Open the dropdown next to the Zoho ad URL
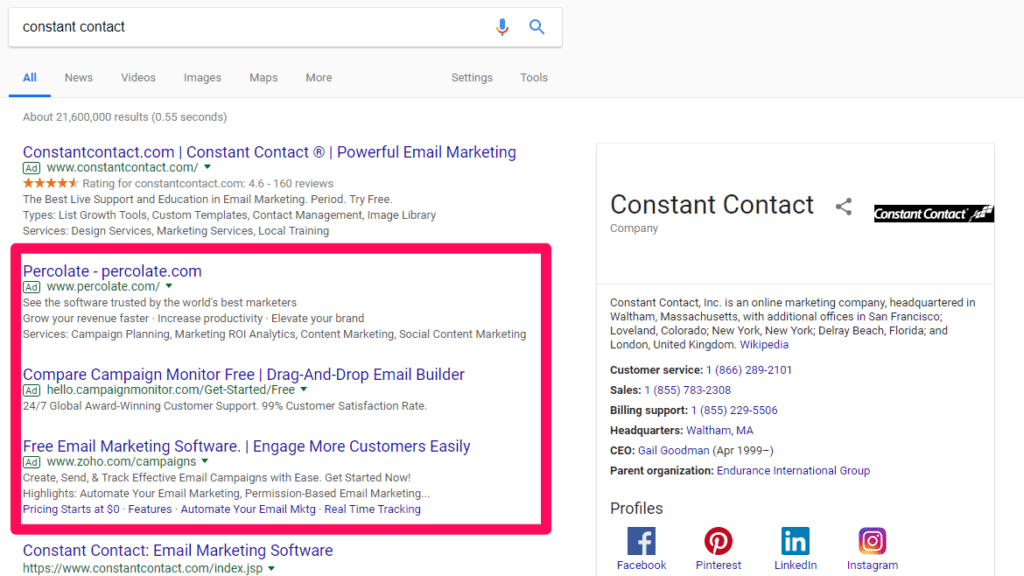This screenshot has height=576, width=1024. click(x=205, y=462)
